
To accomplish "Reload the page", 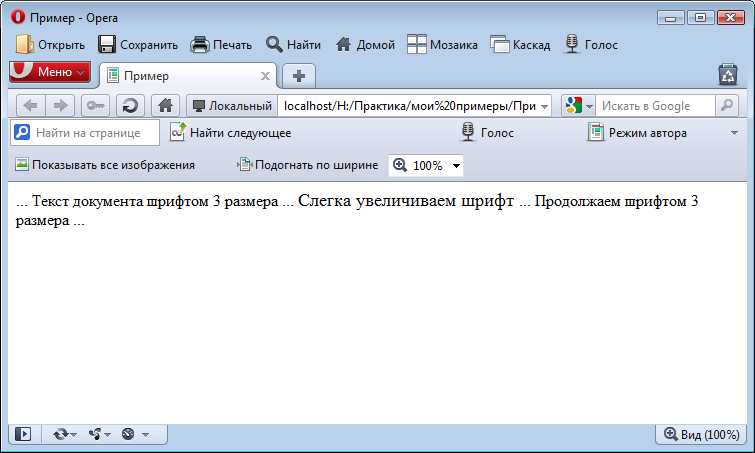I will (x=130, y=105).
